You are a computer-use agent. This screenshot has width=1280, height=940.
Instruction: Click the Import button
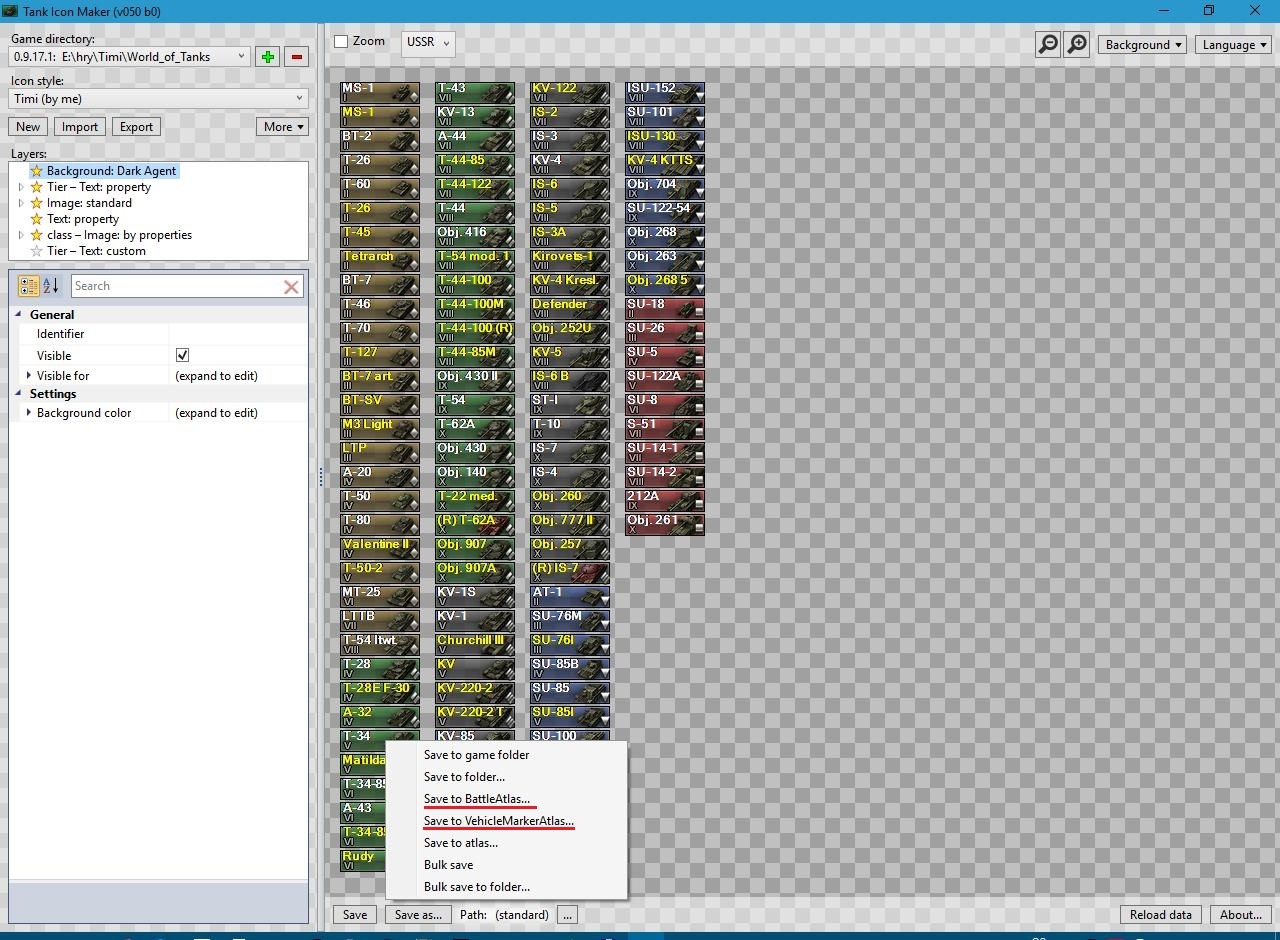click(x=80, y=127)
